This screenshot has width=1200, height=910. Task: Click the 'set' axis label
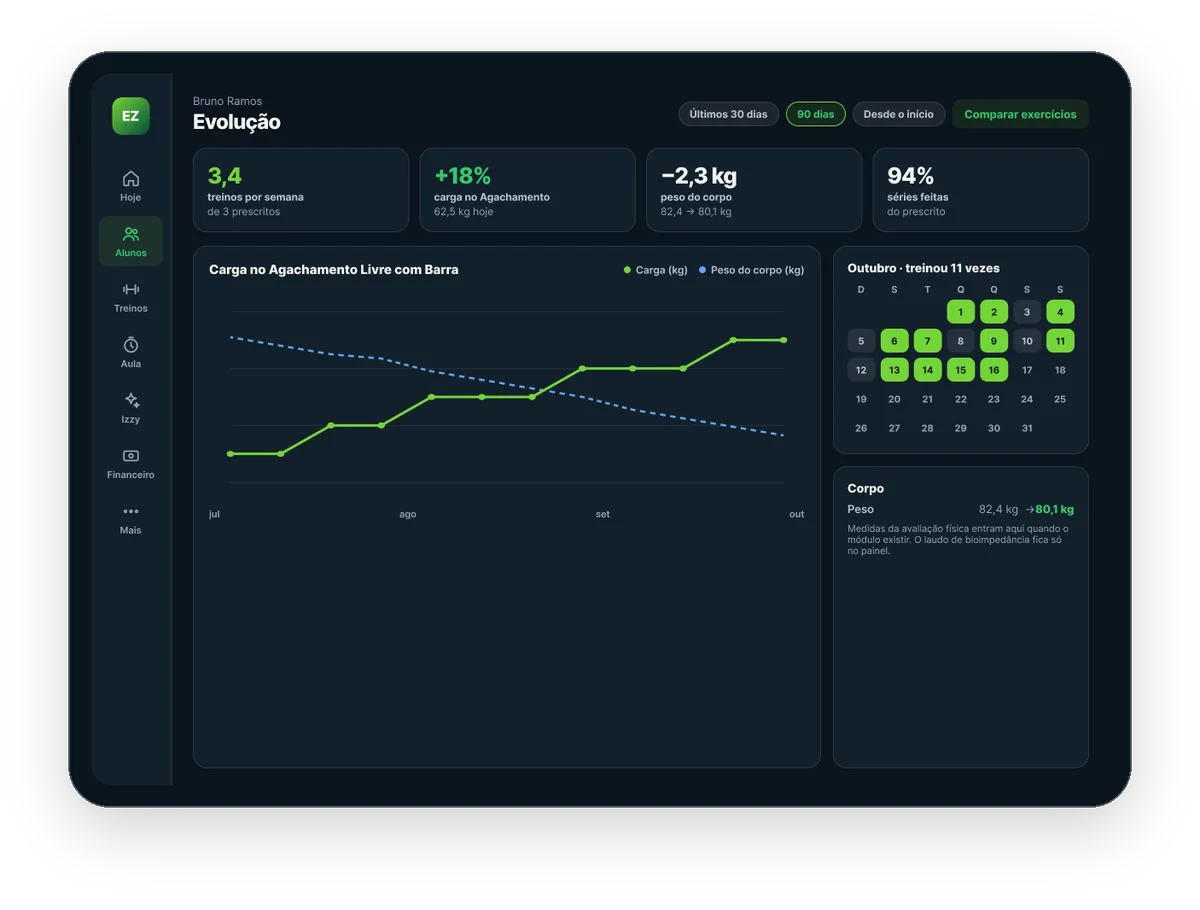[x=603, y=514]
